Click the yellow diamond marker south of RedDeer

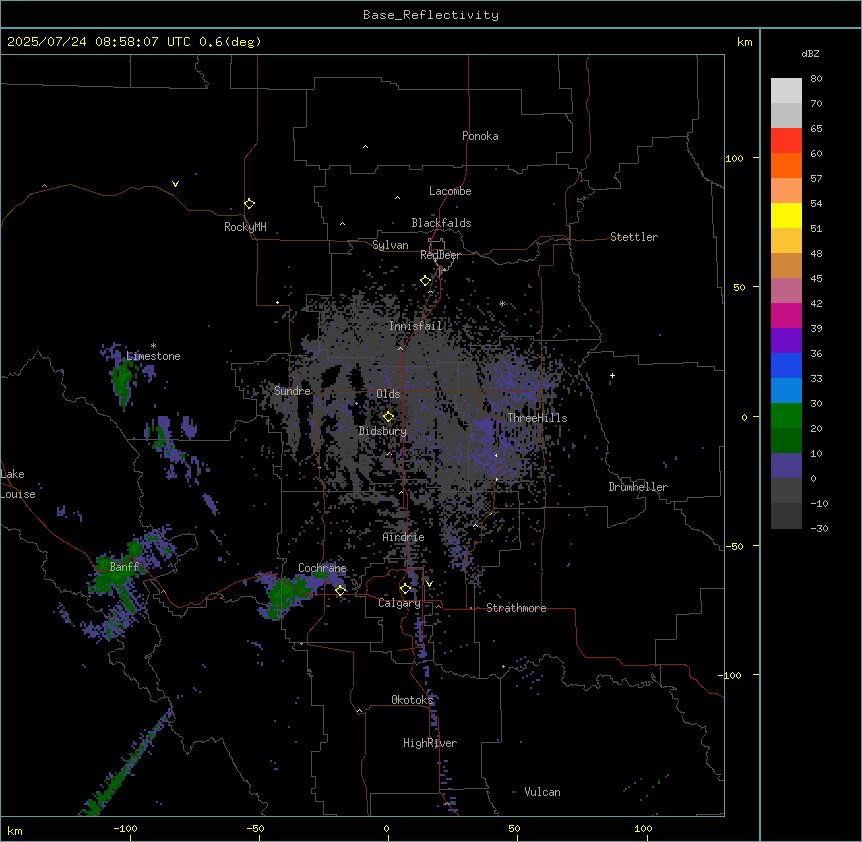(x=426, y=281)
